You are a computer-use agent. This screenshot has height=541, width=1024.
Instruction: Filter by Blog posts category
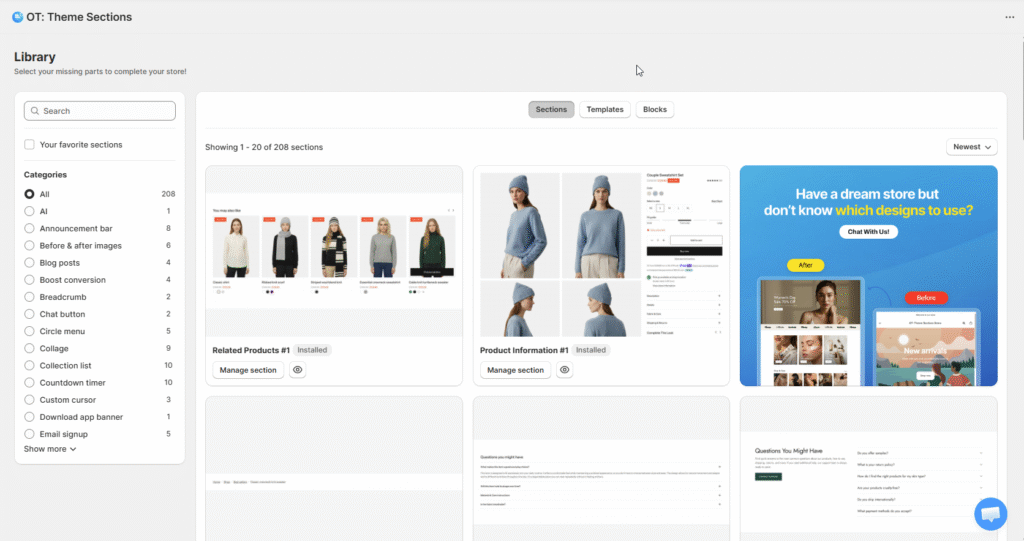coord(29,263)
